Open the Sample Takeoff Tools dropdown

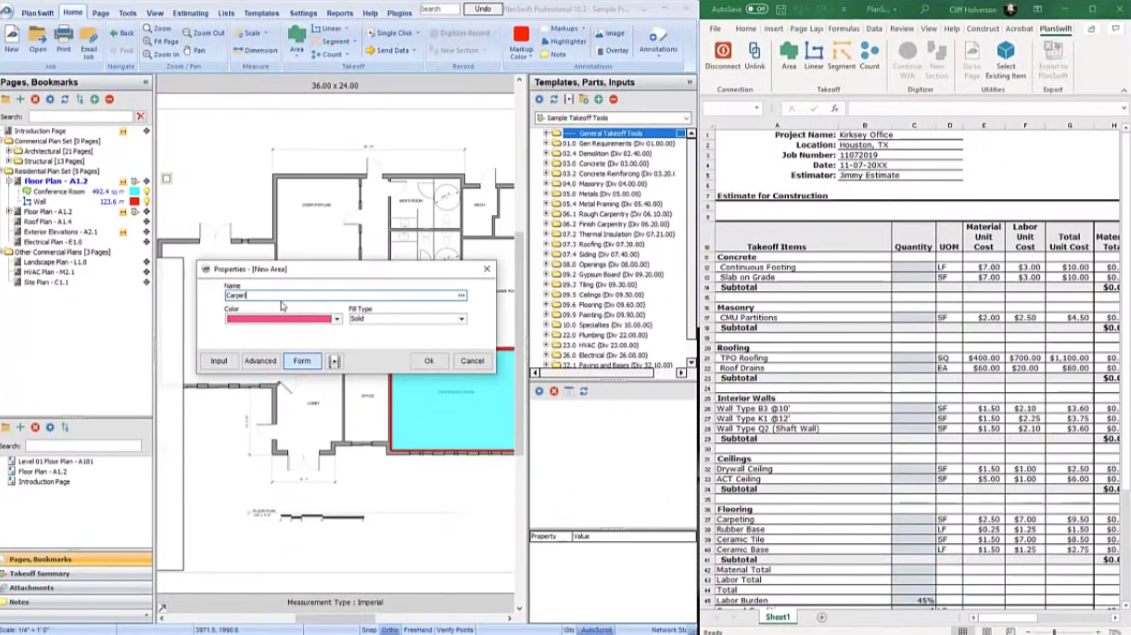(x=685, y=118)
